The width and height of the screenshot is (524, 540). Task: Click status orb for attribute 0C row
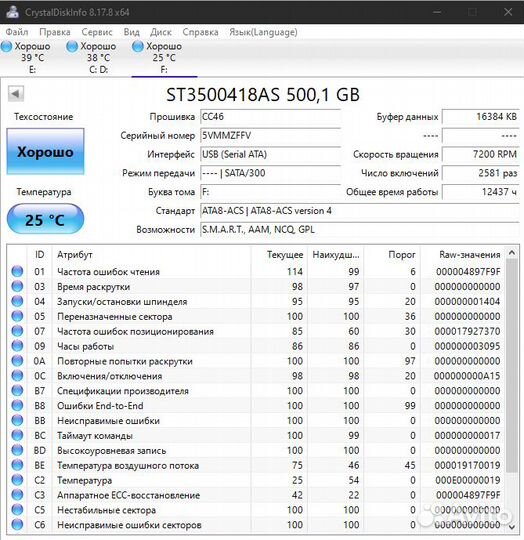17,376
